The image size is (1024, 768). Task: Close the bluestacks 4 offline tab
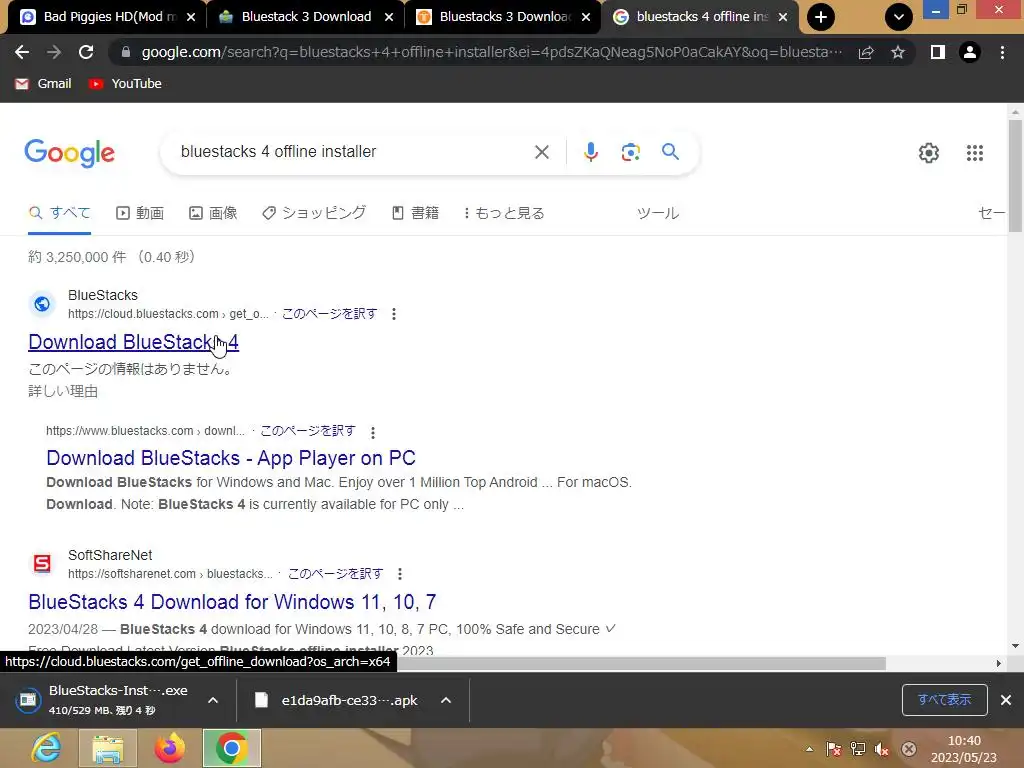(x=783, y=18)
